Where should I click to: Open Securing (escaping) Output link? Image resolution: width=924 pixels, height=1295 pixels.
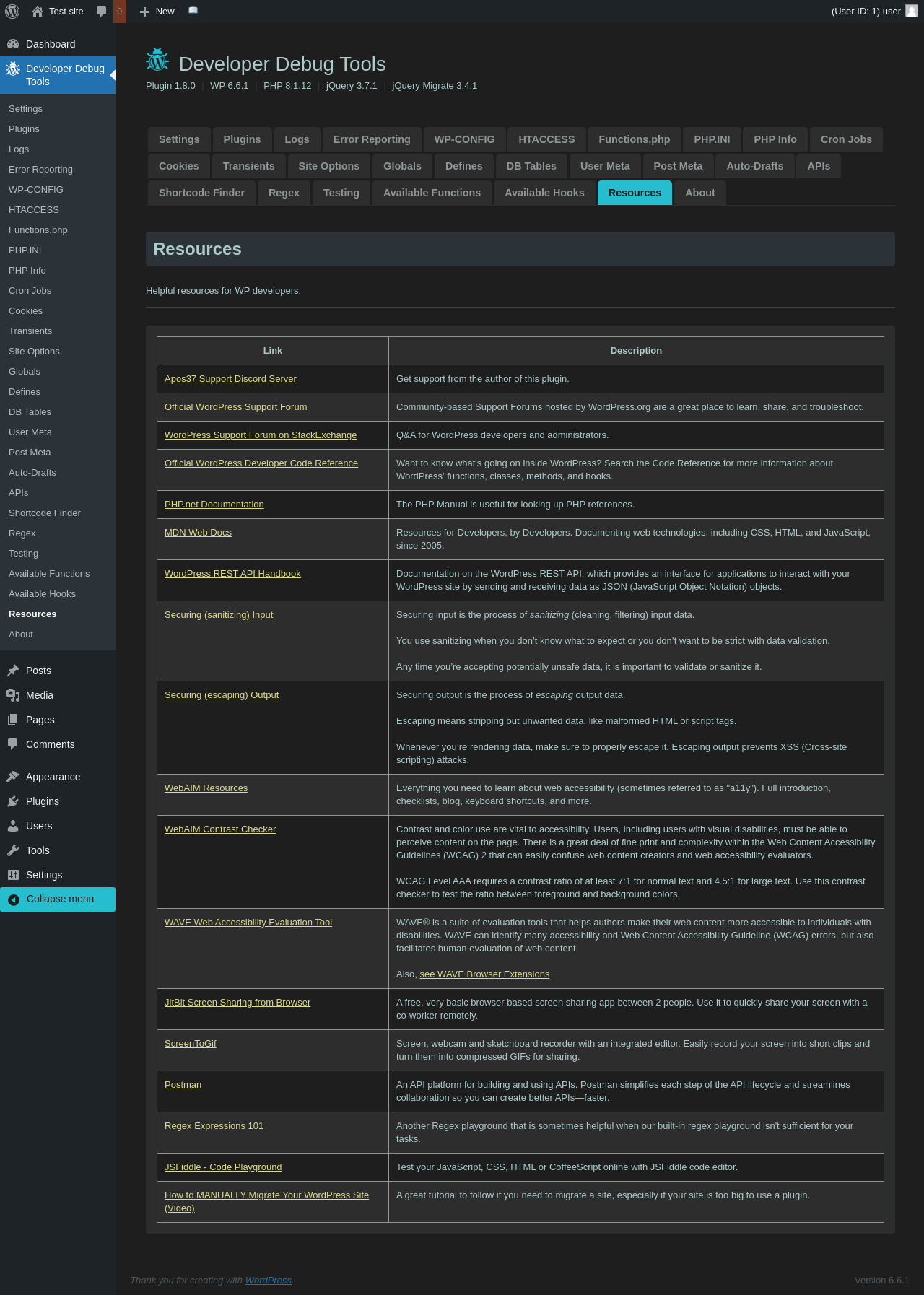click(222, 695)
